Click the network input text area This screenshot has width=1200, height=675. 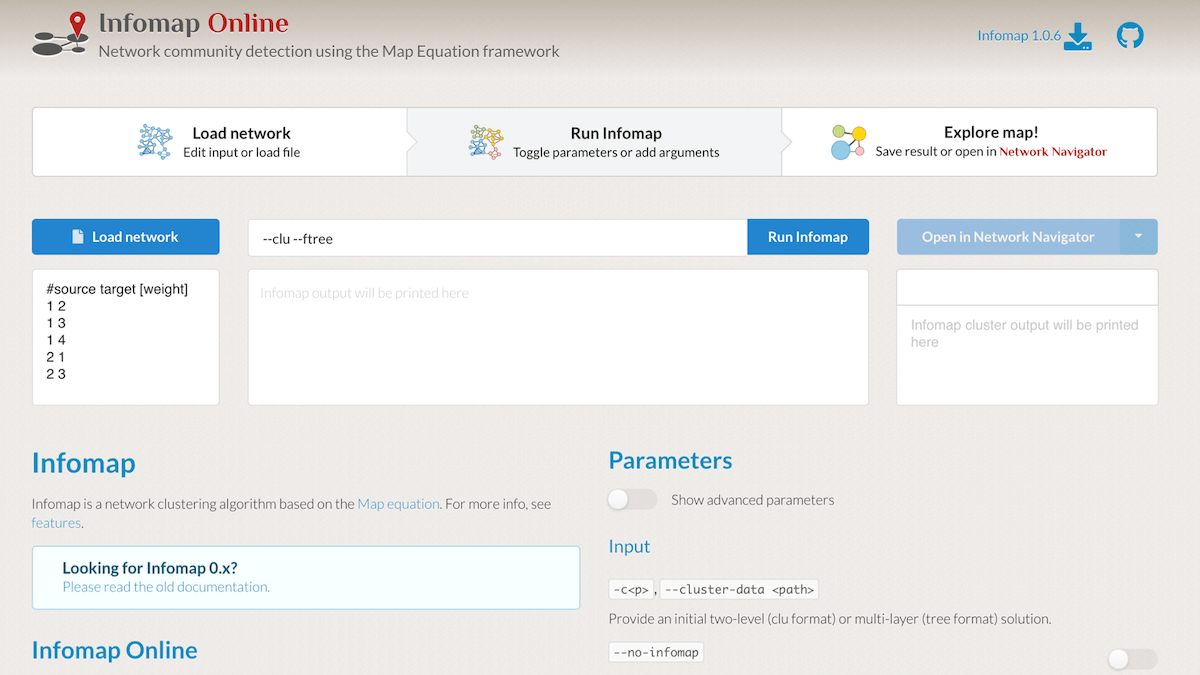click(126, 337)
